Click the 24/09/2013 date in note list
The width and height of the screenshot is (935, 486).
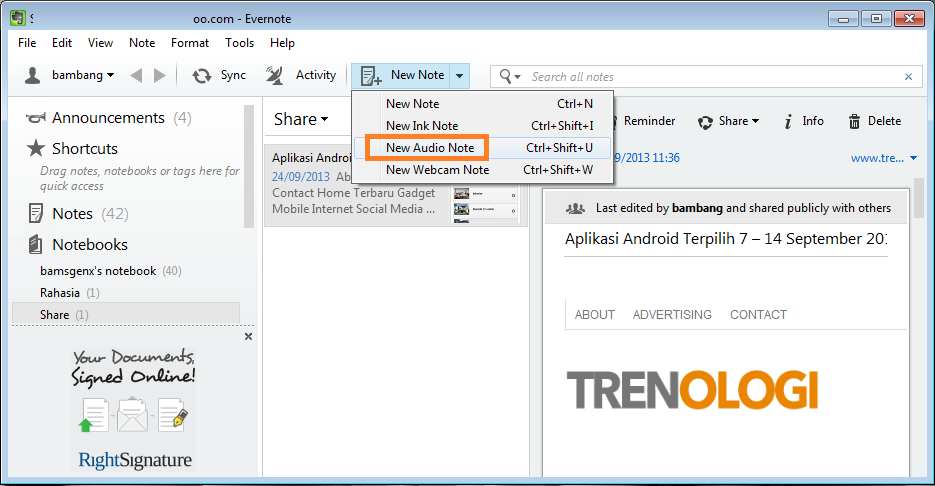pyautogui.click(x=301, y=177)
